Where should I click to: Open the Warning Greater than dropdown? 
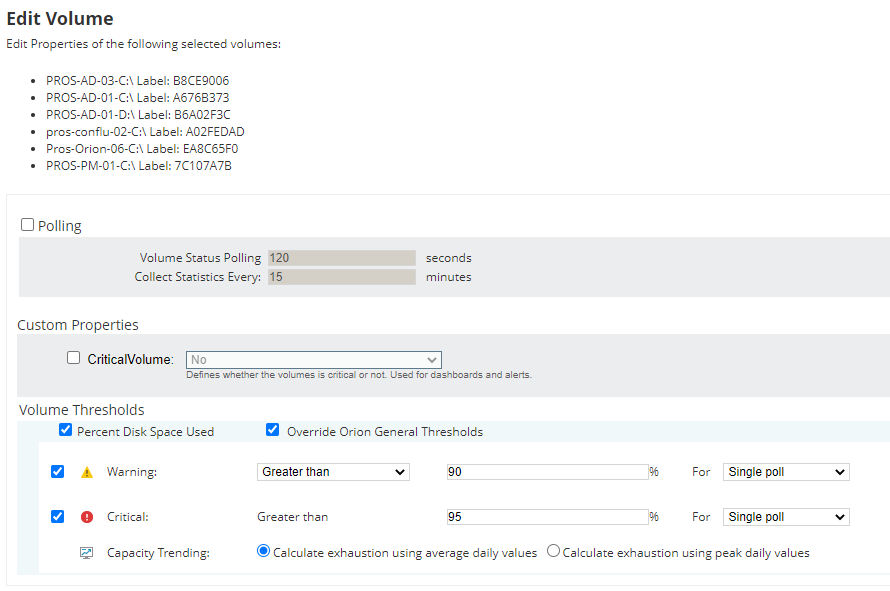333,472
